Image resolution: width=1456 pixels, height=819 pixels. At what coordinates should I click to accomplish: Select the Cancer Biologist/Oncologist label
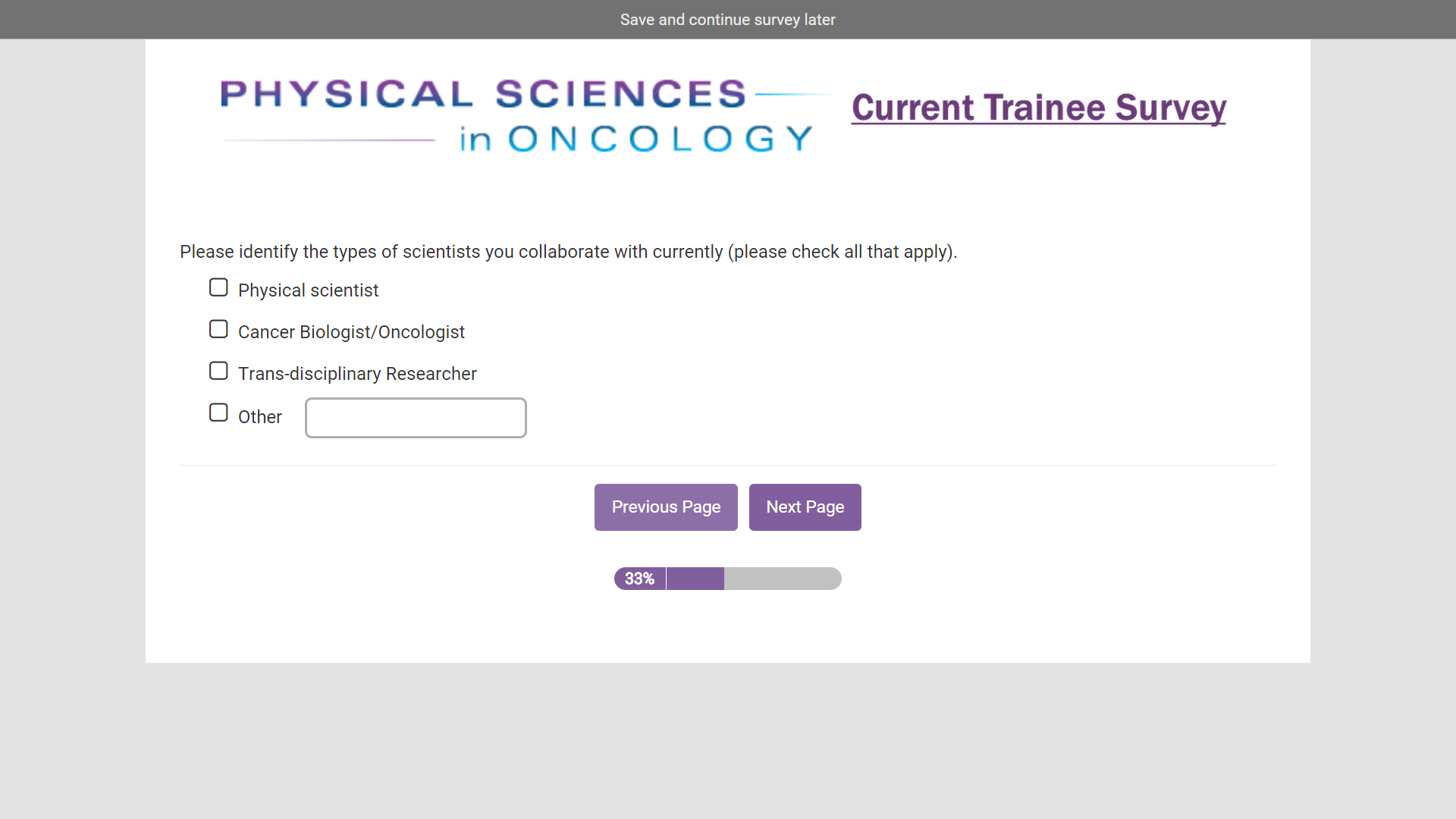point(351,332)
